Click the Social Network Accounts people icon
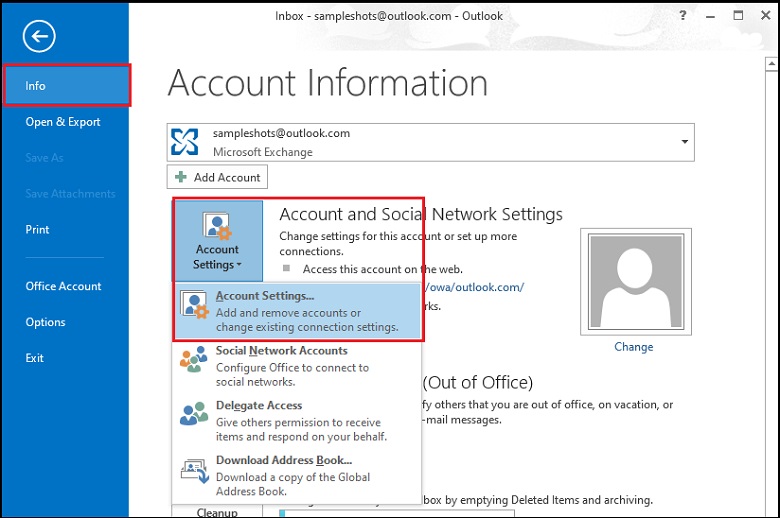 click(x=194, y=359)
